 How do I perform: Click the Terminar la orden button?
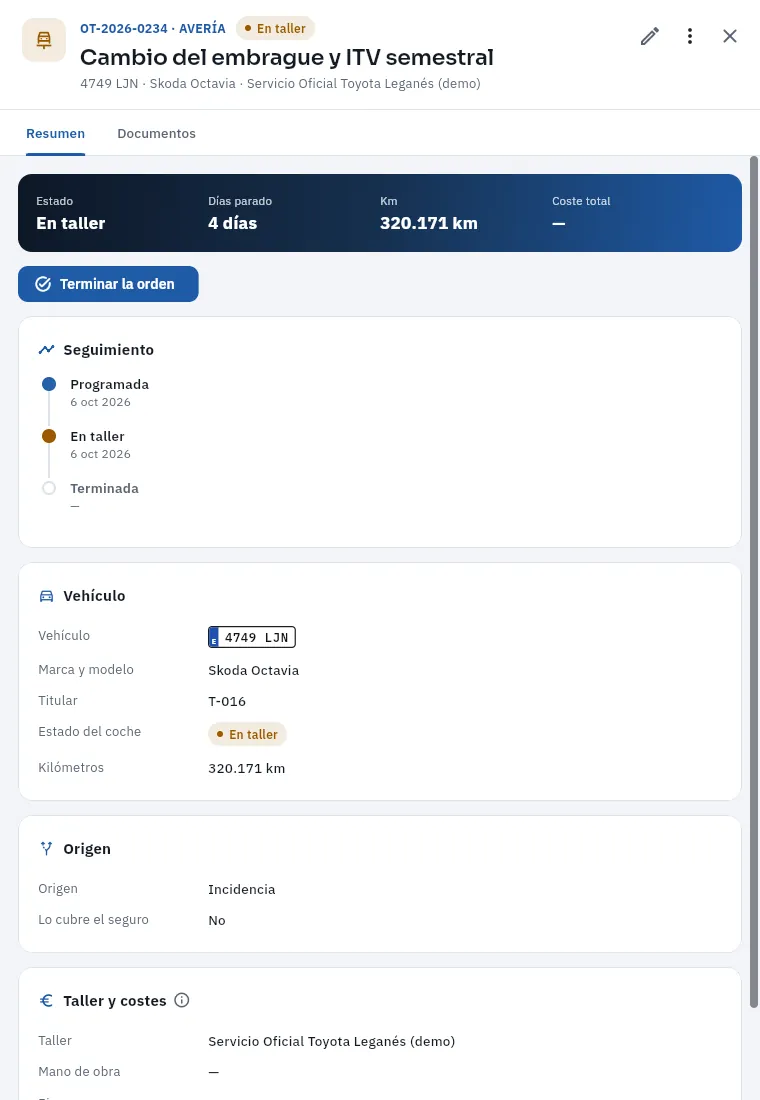tap(108, 284)
